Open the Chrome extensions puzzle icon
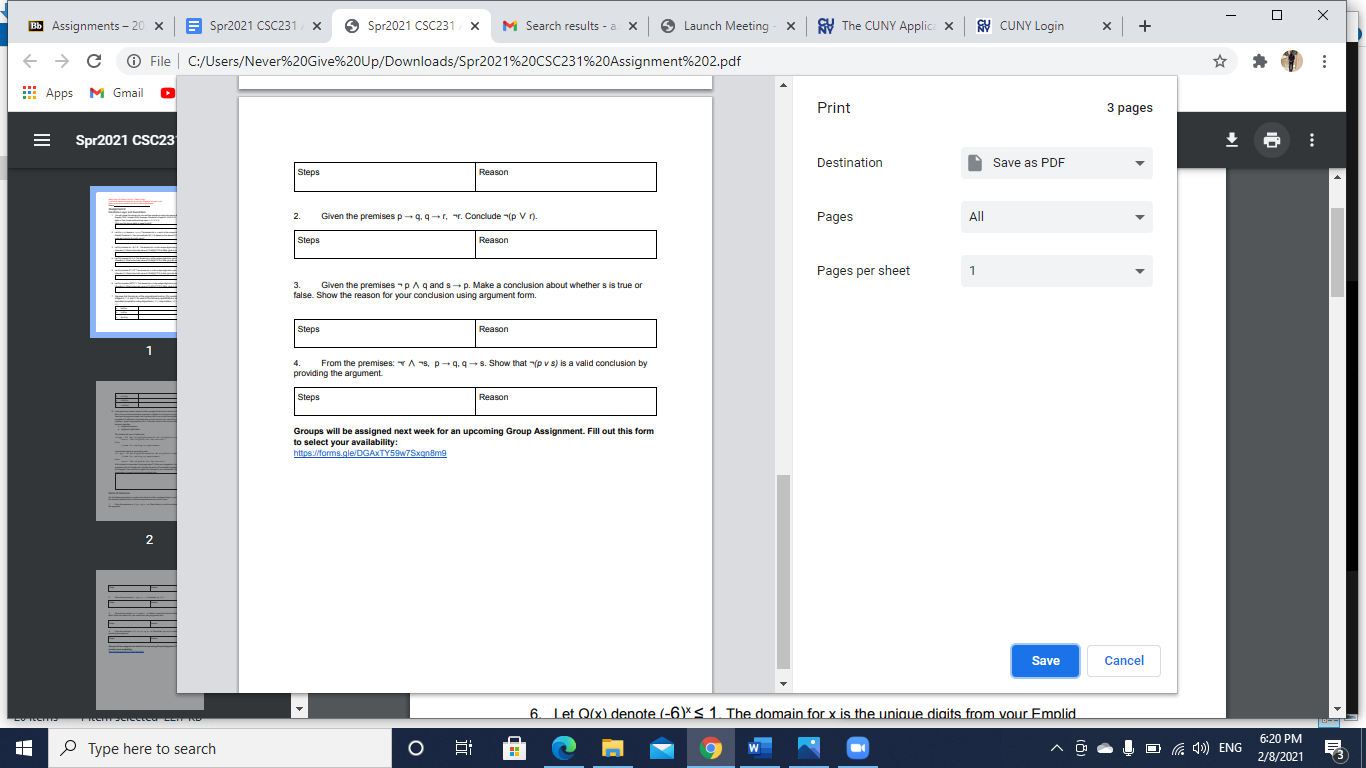1366x768 pixels. 1262,61
